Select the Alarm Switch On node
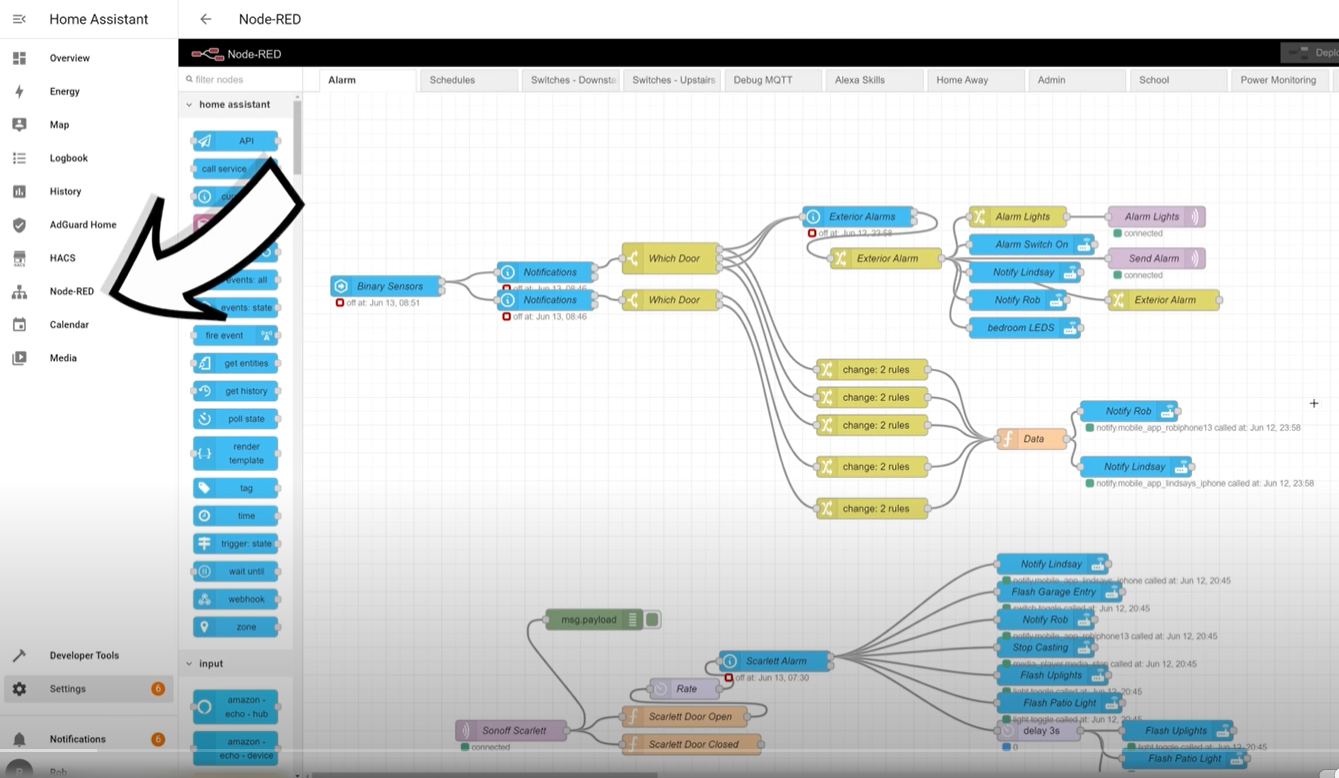This screenshot has width=1339, height=778. point(1032,244)
